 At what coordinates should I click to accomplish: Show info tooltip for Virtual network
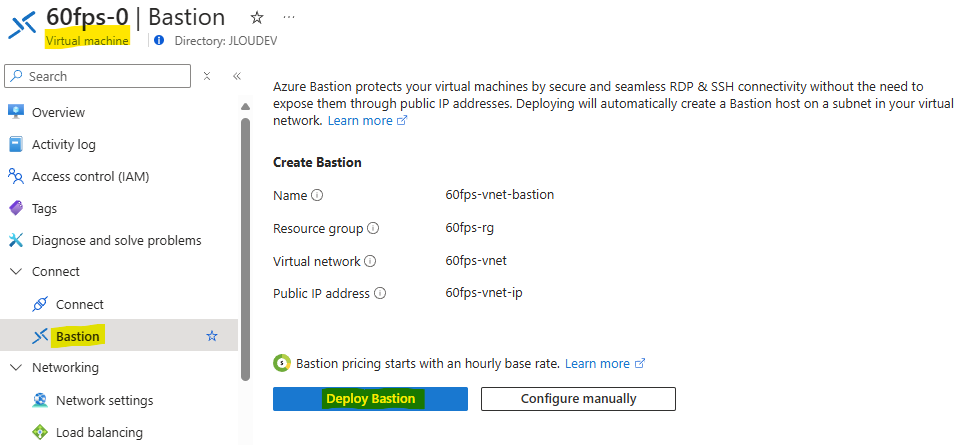pyautogui.click(x=370, y=261)
